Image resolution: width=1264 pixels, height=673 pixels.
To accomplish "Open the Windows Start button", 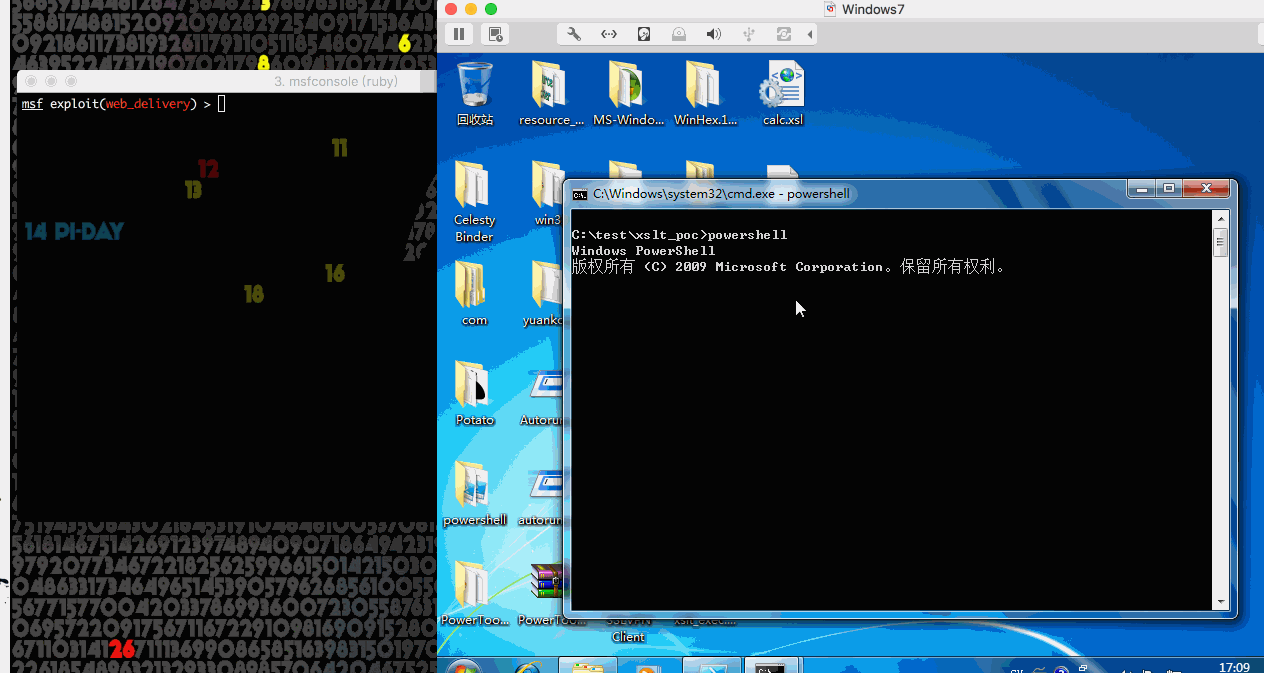I will pos(461,667).
